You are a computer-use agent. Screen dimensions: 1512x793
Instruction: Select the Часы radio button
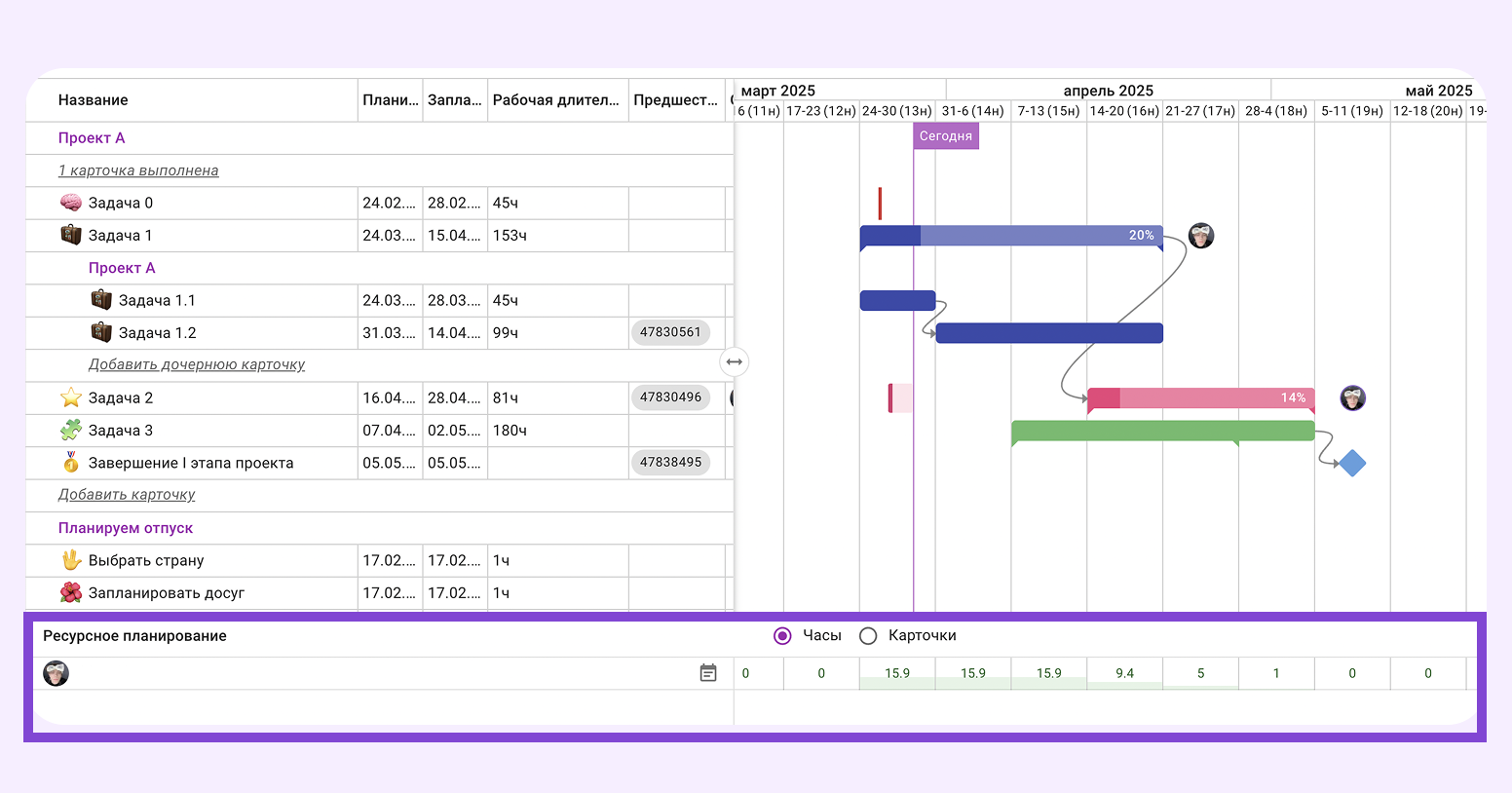782,636
